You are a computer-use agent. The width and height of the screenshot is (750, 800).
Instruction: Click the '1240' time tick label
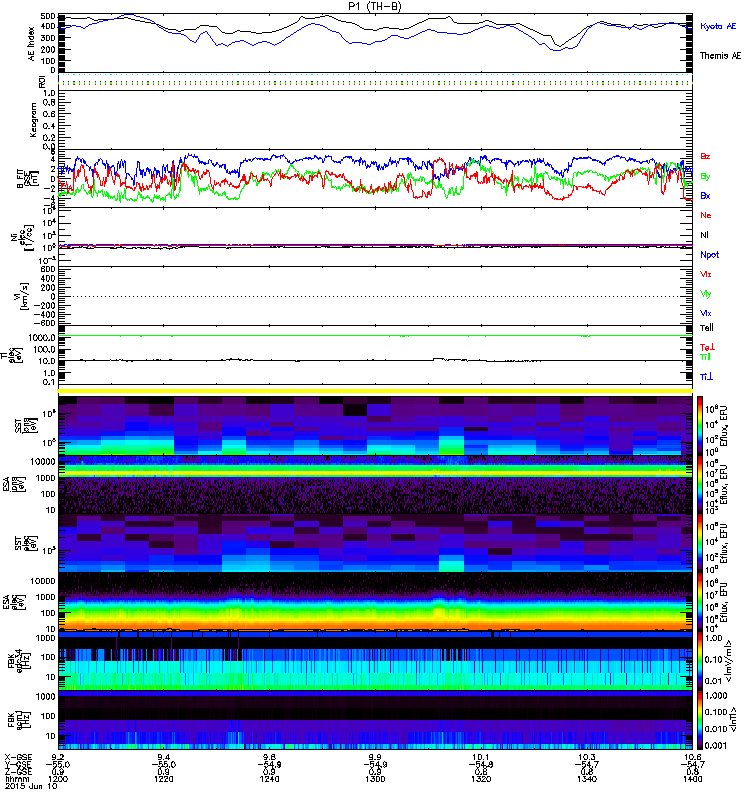(269, 779)
